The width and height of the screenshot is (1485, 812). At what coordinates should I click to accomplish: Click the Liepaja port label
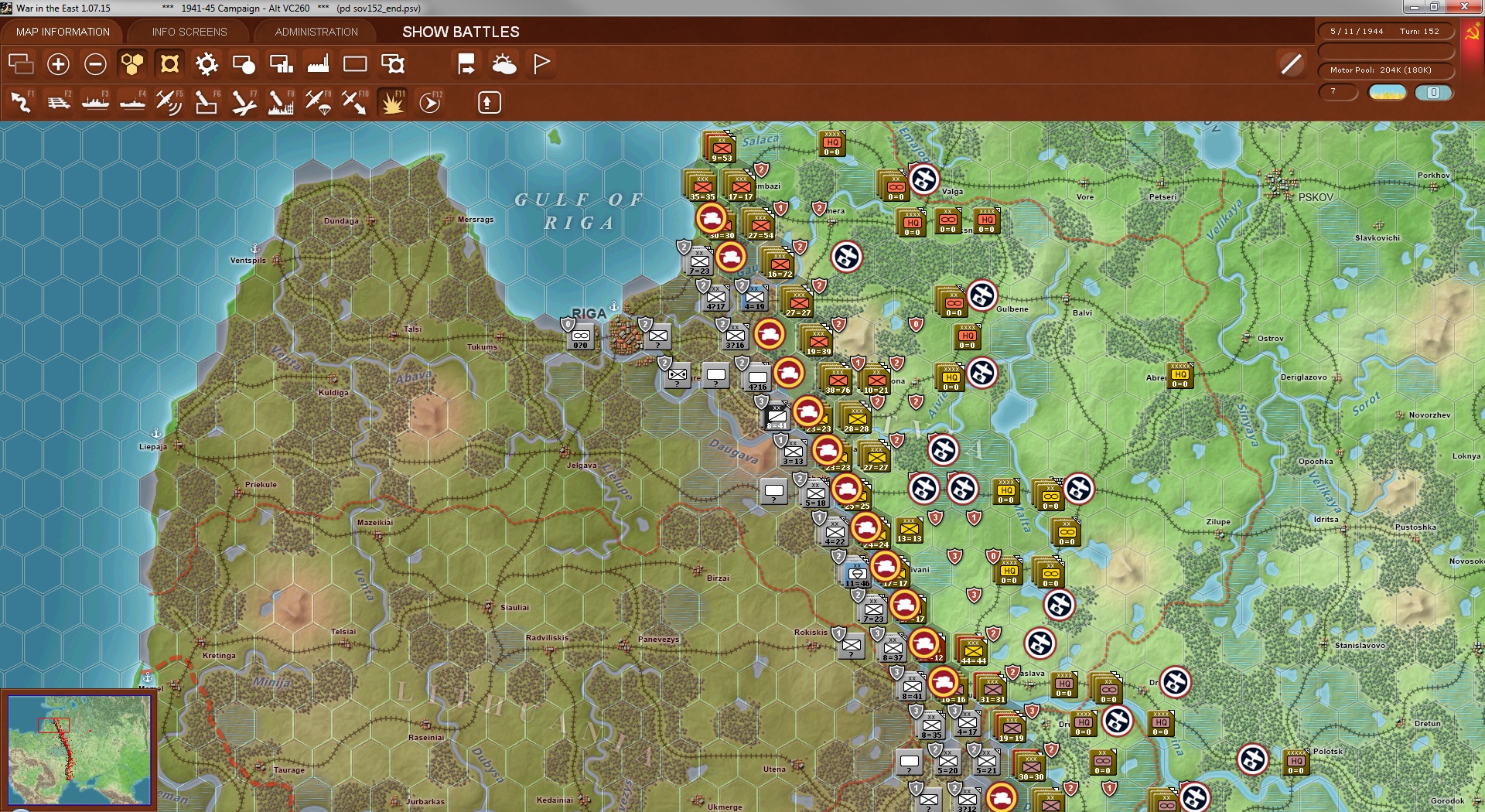coord(153,447)
